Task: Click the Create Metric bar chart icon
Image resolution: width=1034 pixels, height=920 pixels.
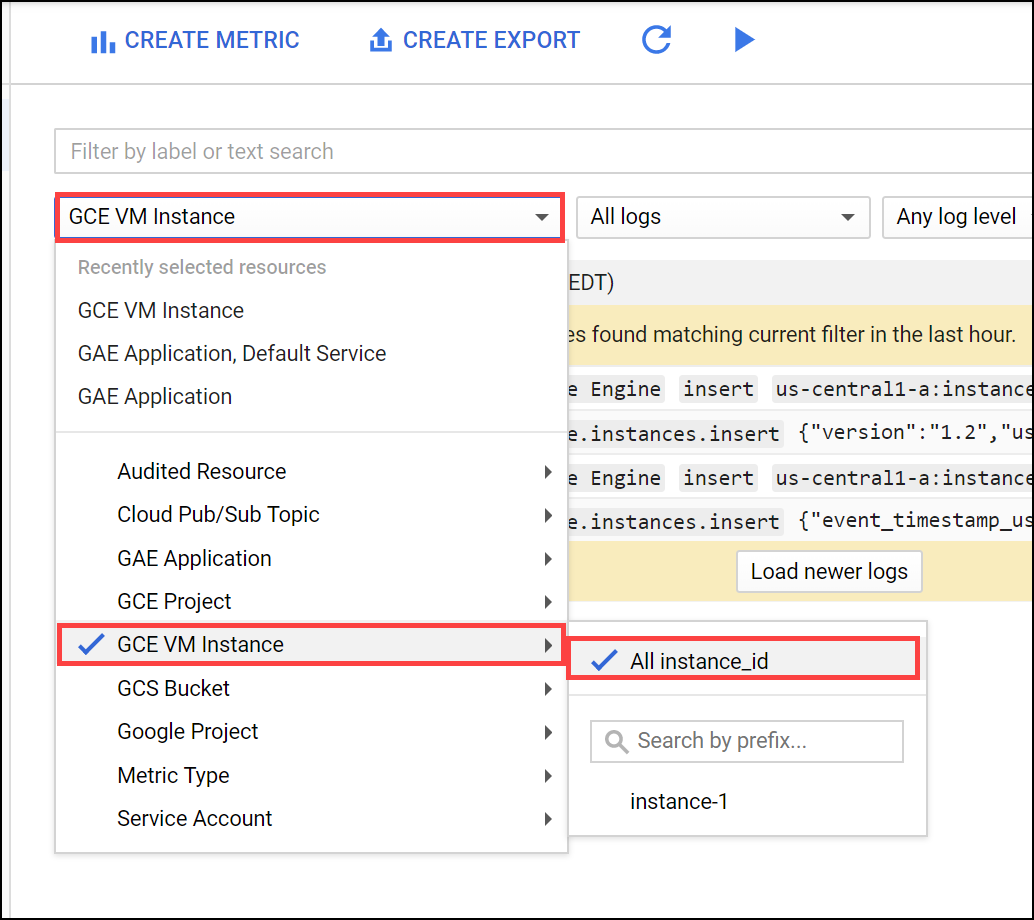Action: [x=103, y=41]
